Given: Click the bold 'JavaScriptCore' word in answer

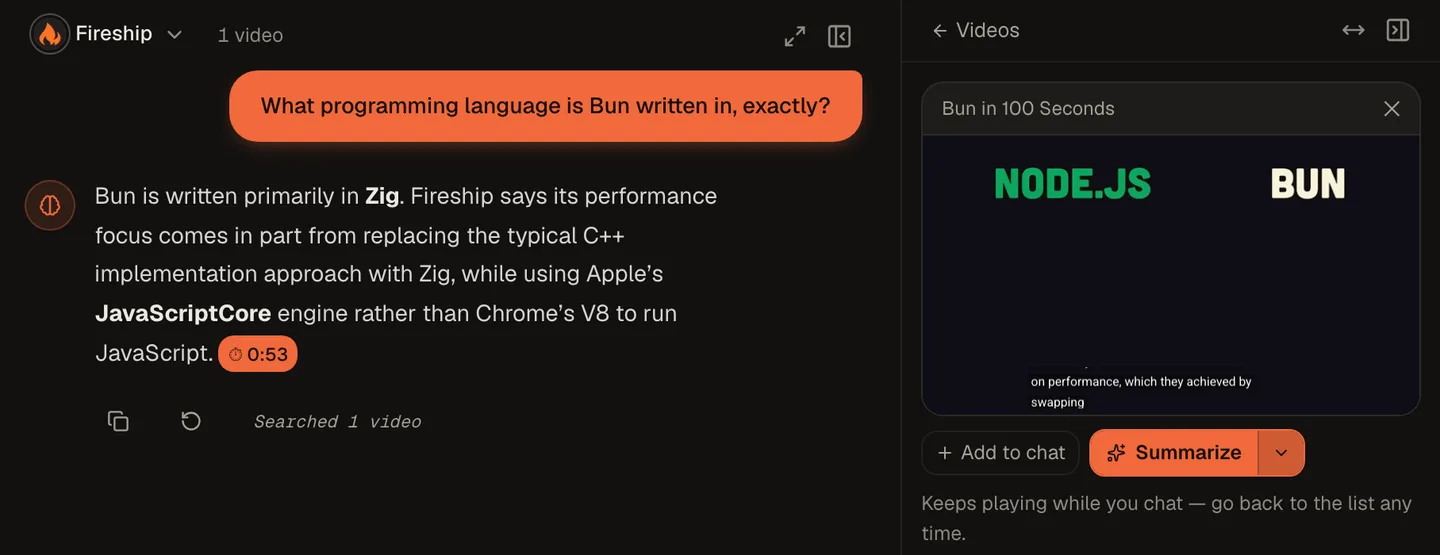Looking at the screenshot, I should (183, 314).
